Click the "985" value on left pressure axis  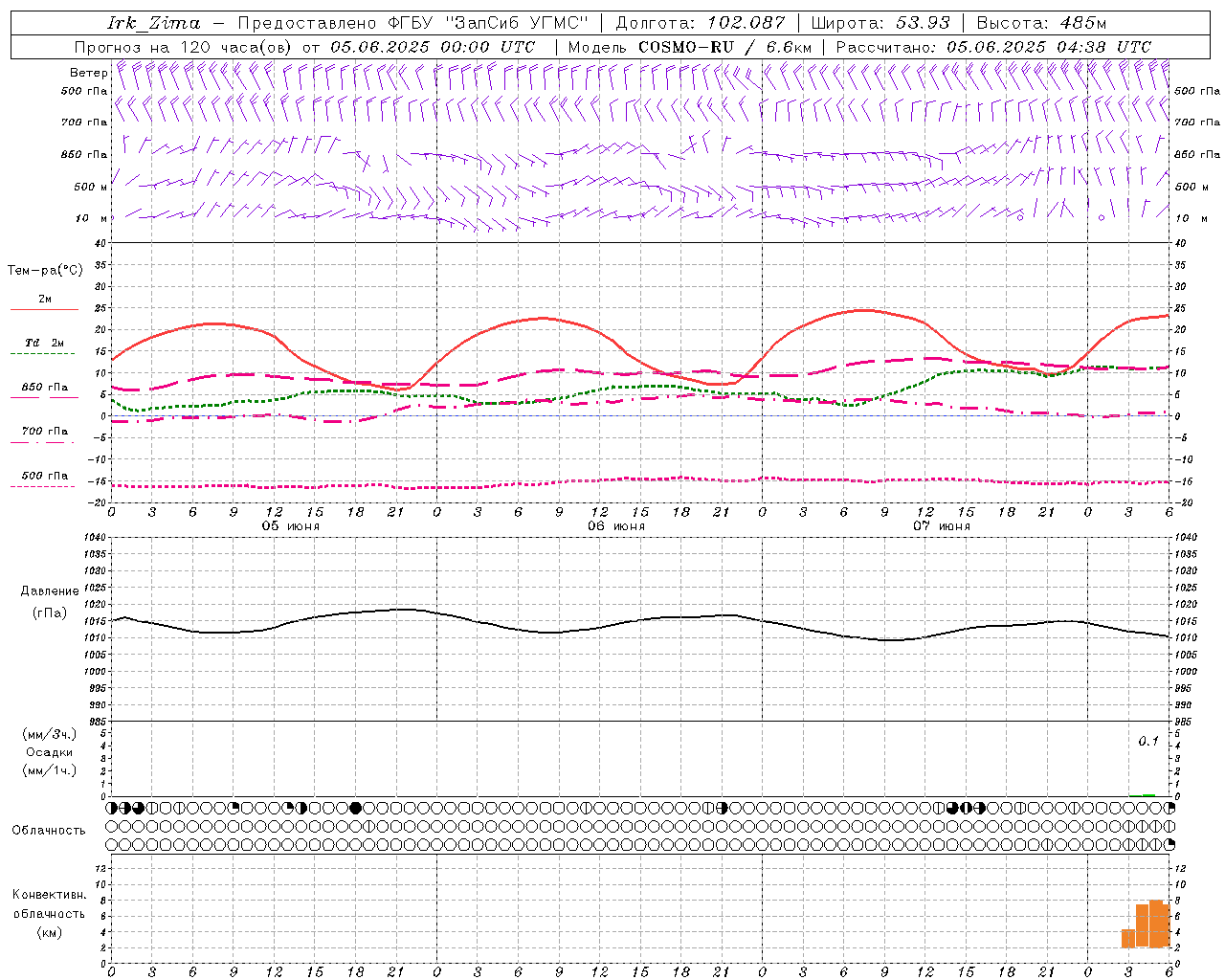point(100,722)
